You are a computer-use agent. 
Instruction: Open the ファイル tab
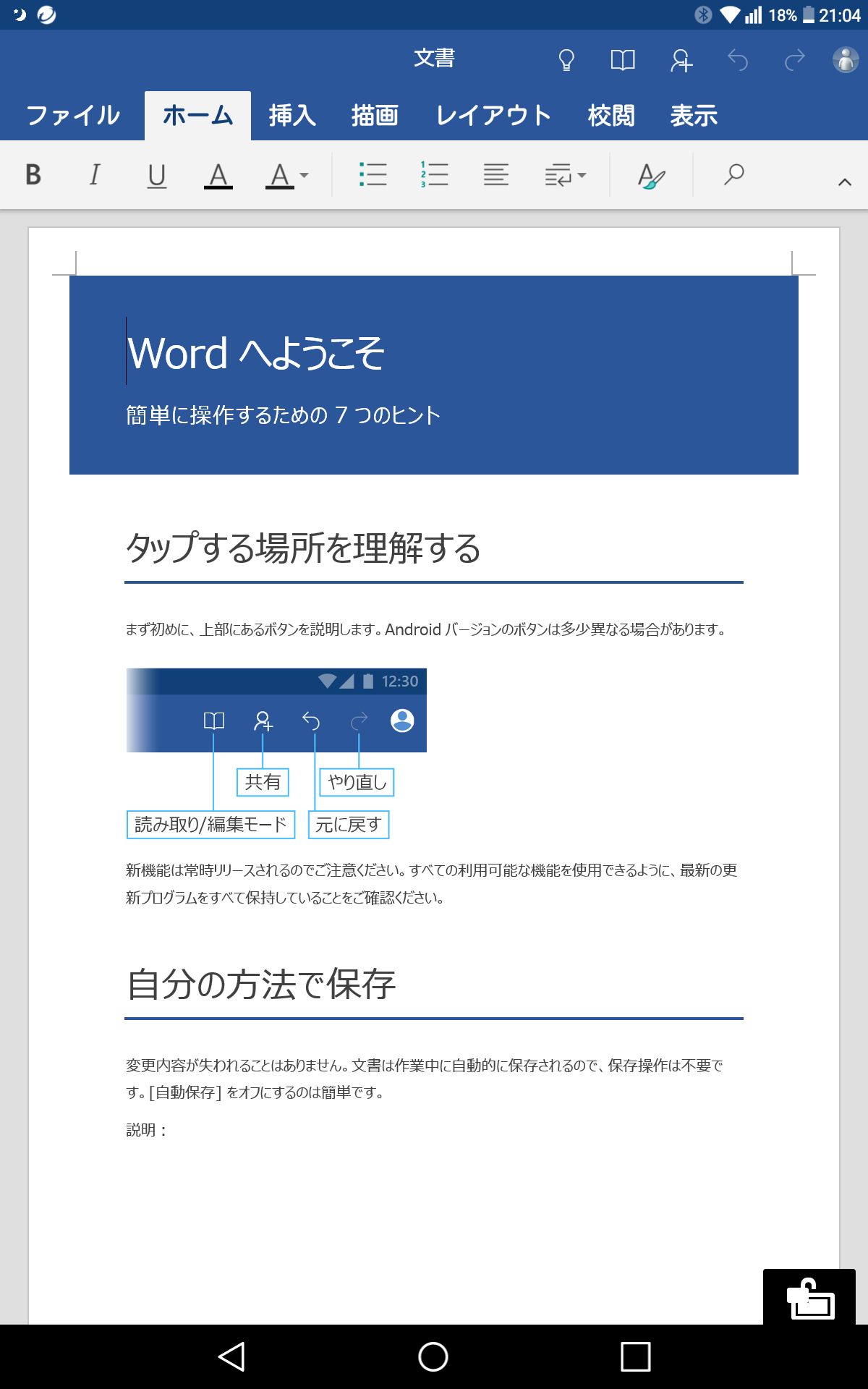[x=73, y=115]
